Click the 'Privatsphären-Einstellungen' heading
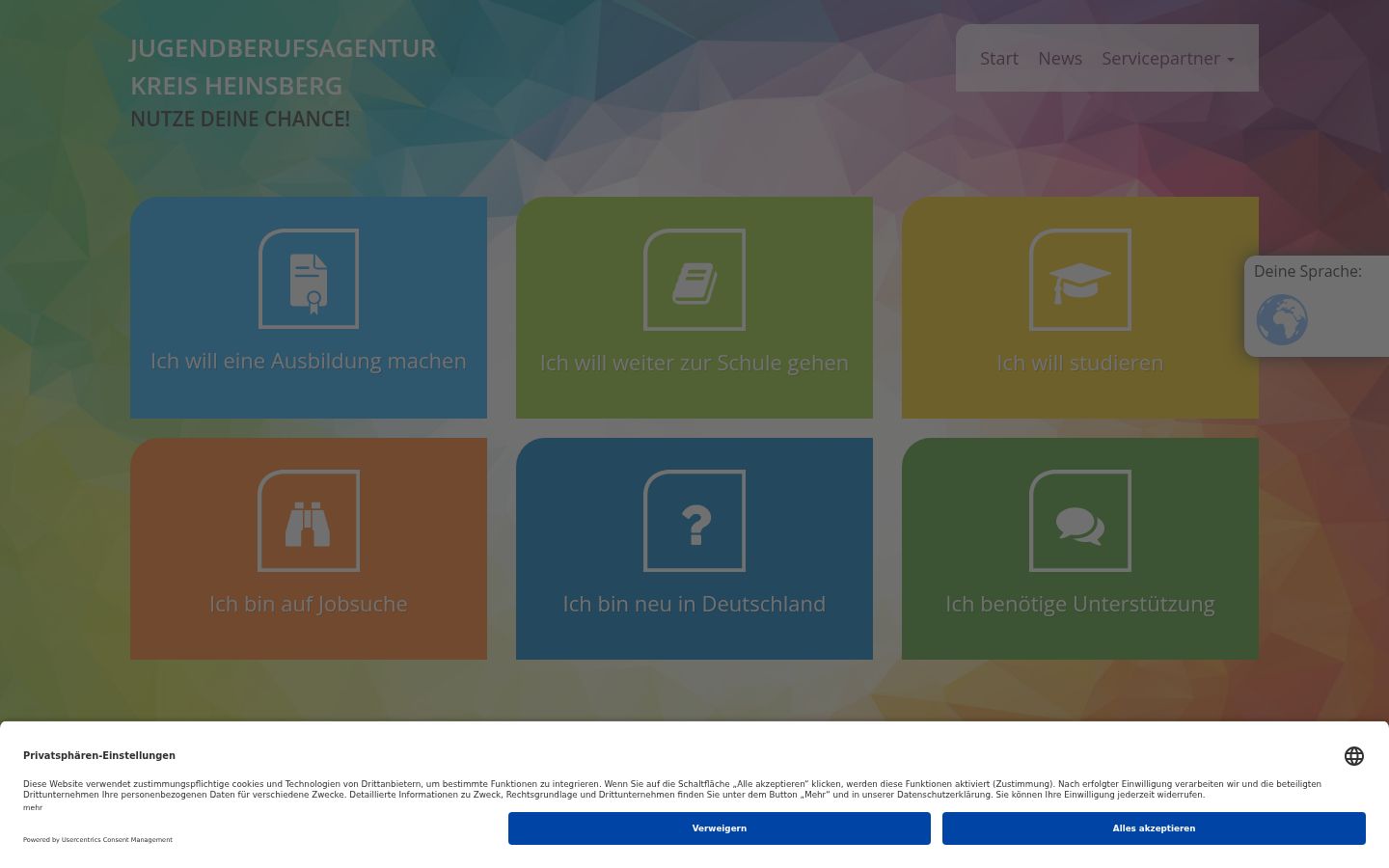The image size is (1389, 868). pyautogui.click(x=99, y=755)
